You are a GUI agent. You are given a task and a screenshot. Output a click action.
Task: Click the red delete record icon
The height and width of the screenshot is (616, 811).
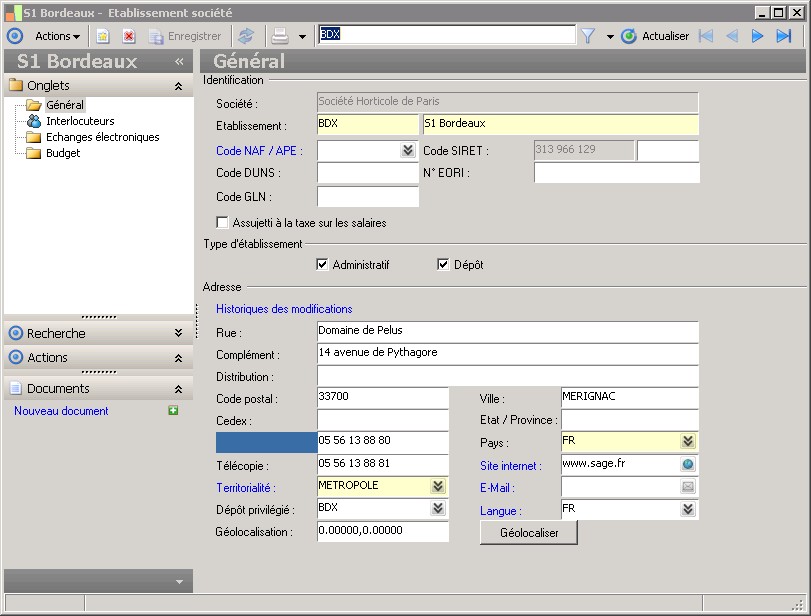click(129, 36)
